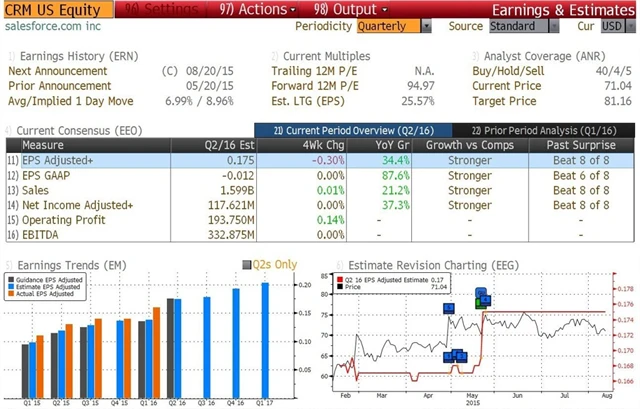640x409 pixels.
Task: Expand the 98) Output dropdown
Action: click(343, 9)
